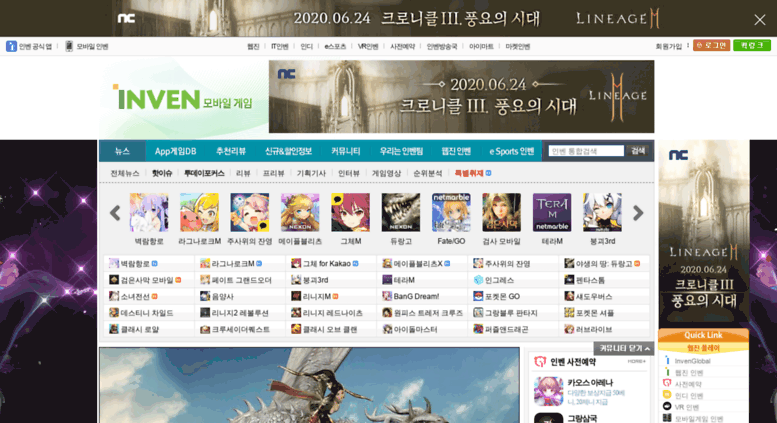Click the green 퀵링크 button
The image size is (777, 423).
point(752,46)
